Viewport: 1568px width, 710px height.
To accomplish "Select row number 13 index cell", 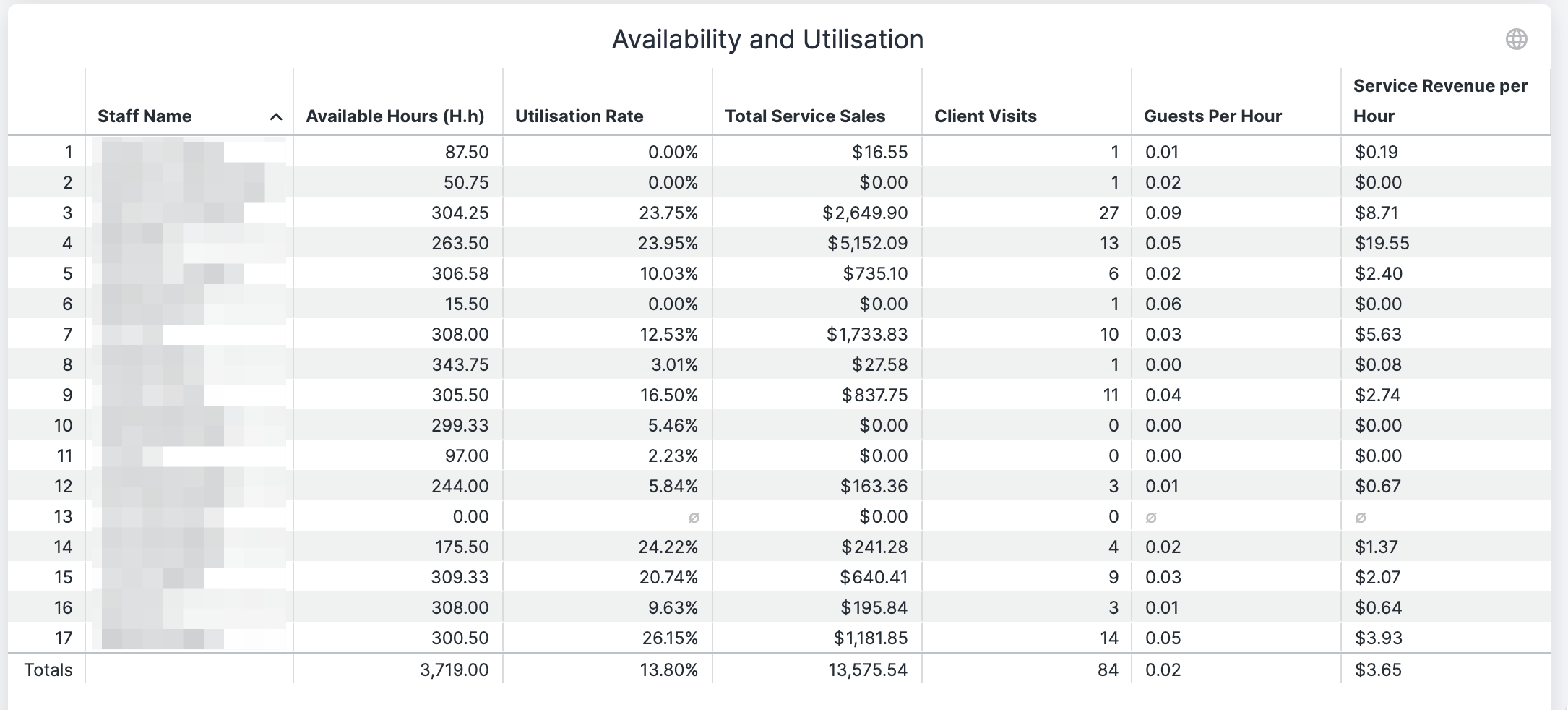I will click(x=64, y=516).
